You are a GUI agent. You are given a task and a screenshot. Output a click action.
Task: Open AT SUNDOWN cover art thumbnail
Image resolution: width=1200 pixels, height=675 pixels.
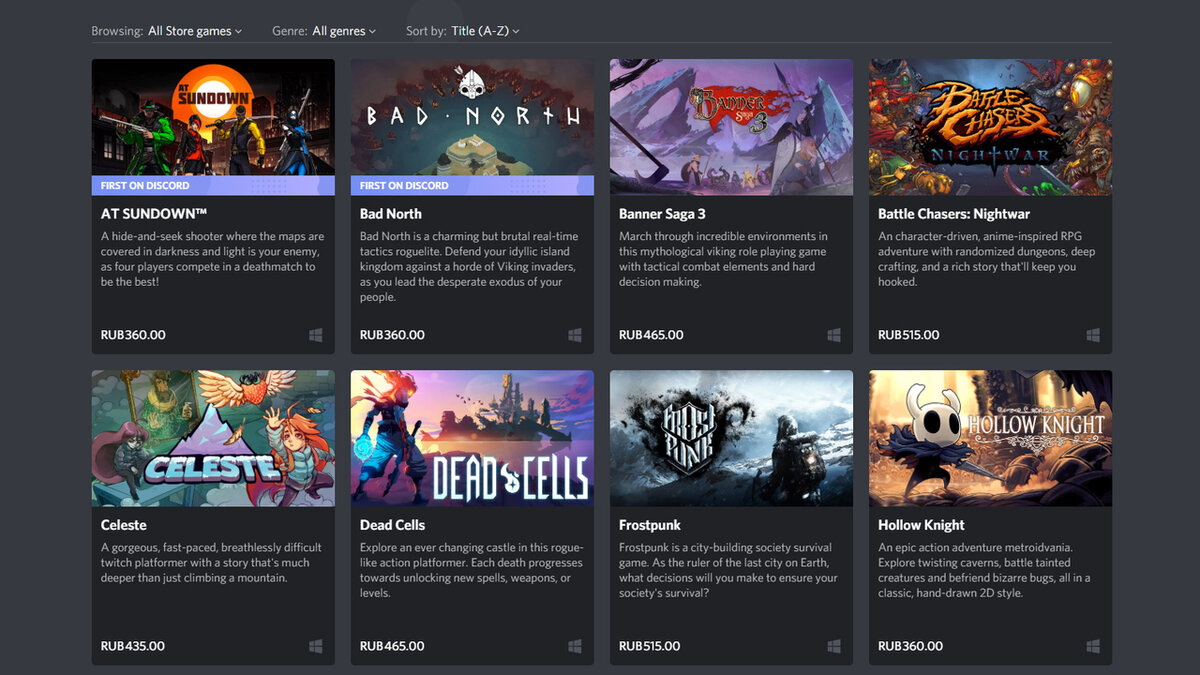pyautogui.click(x=213, y=117)
